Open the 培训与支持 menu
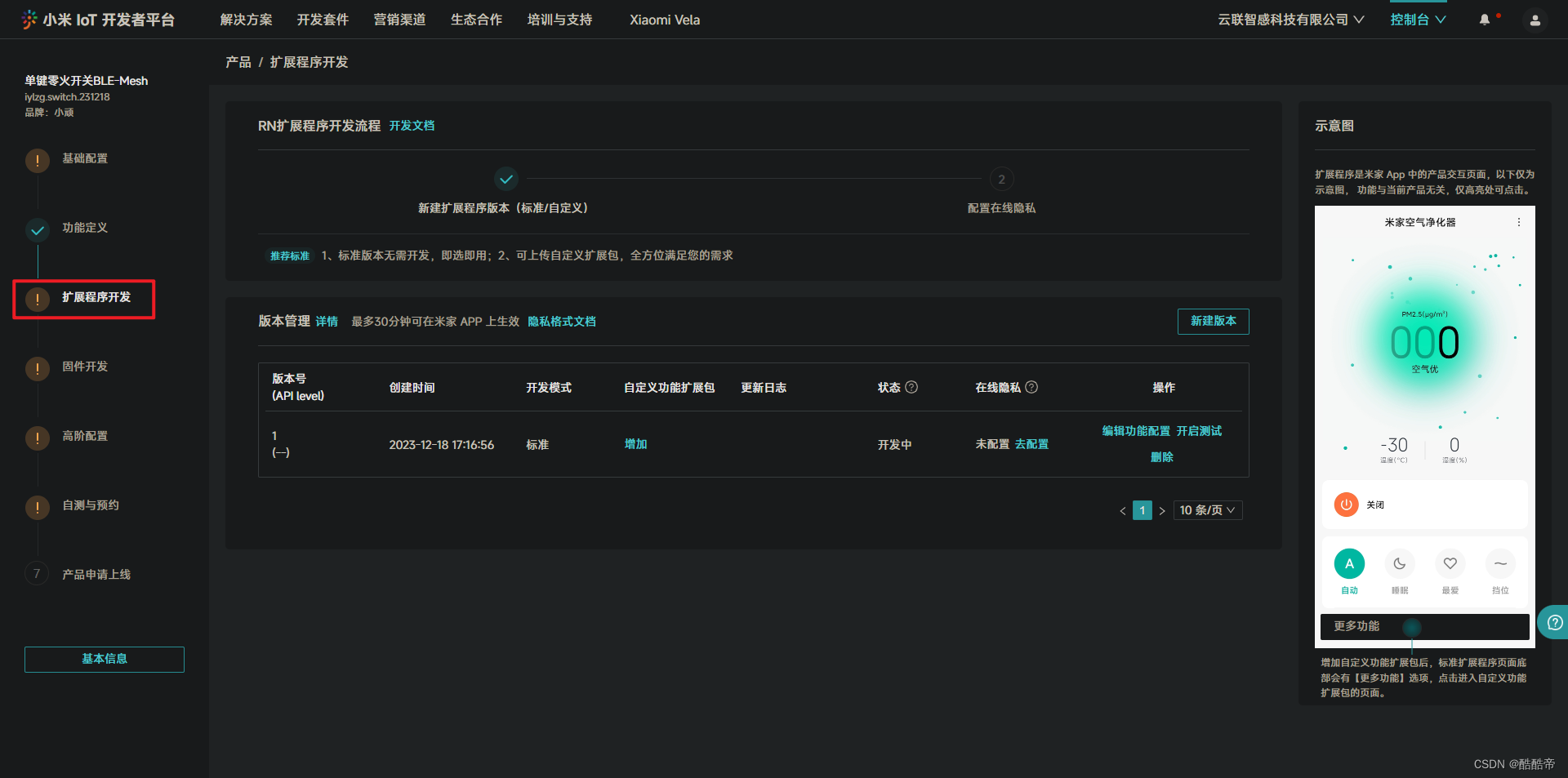This screenshot has width=1568, height=778. 559,20
